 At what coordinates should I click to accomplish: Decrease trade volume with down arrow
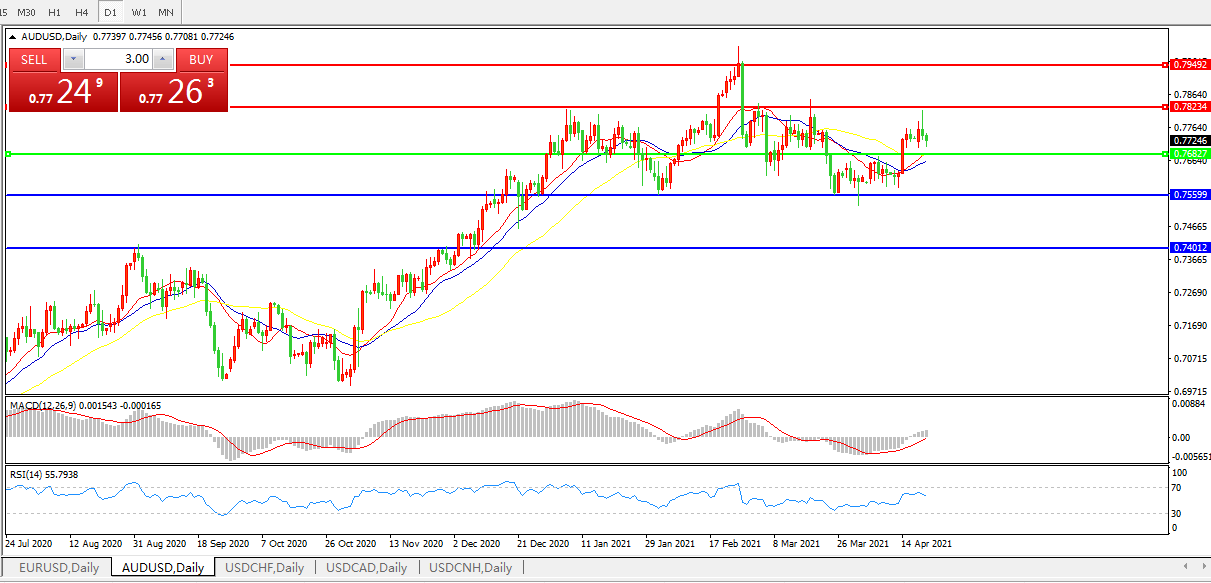tap(73, 60)
